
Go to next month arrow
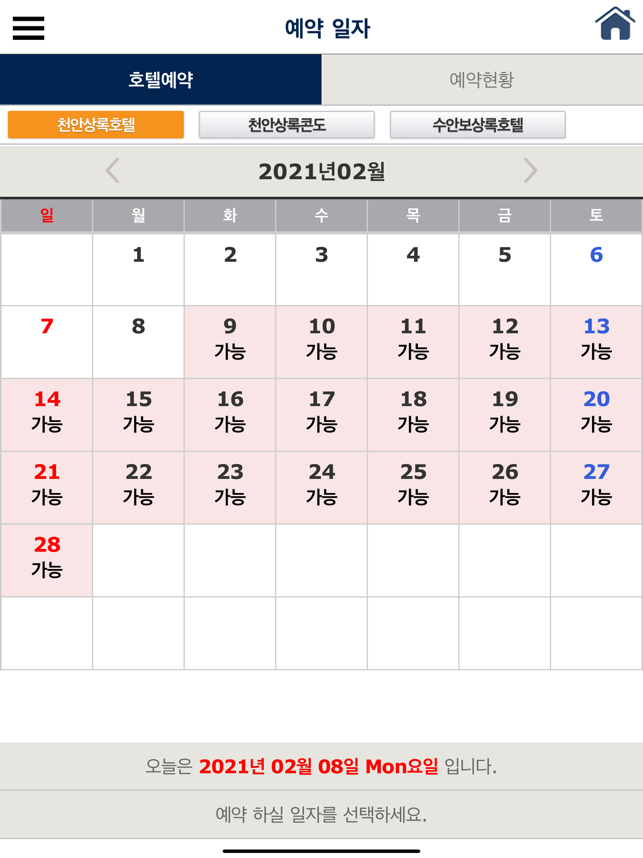pyautogui.click(x=530, y=171)
